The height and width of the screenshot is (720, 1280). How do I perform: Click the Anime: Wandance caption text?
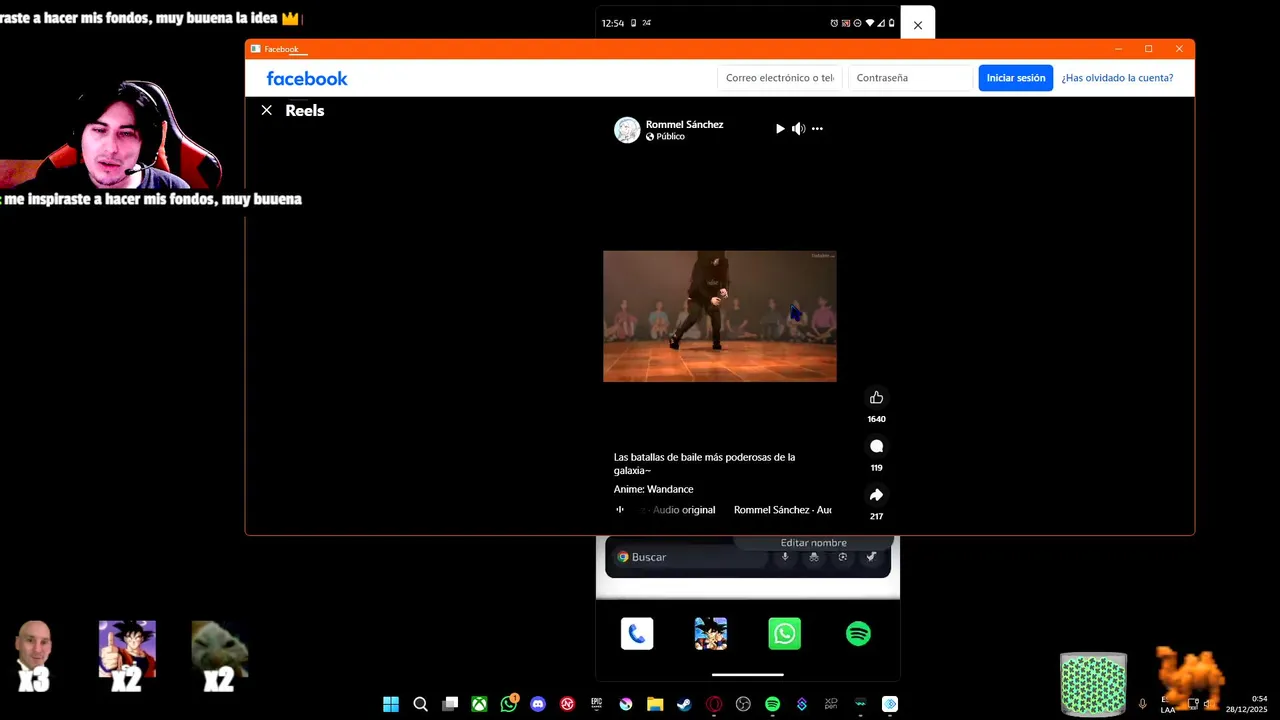tap(653, 489)
